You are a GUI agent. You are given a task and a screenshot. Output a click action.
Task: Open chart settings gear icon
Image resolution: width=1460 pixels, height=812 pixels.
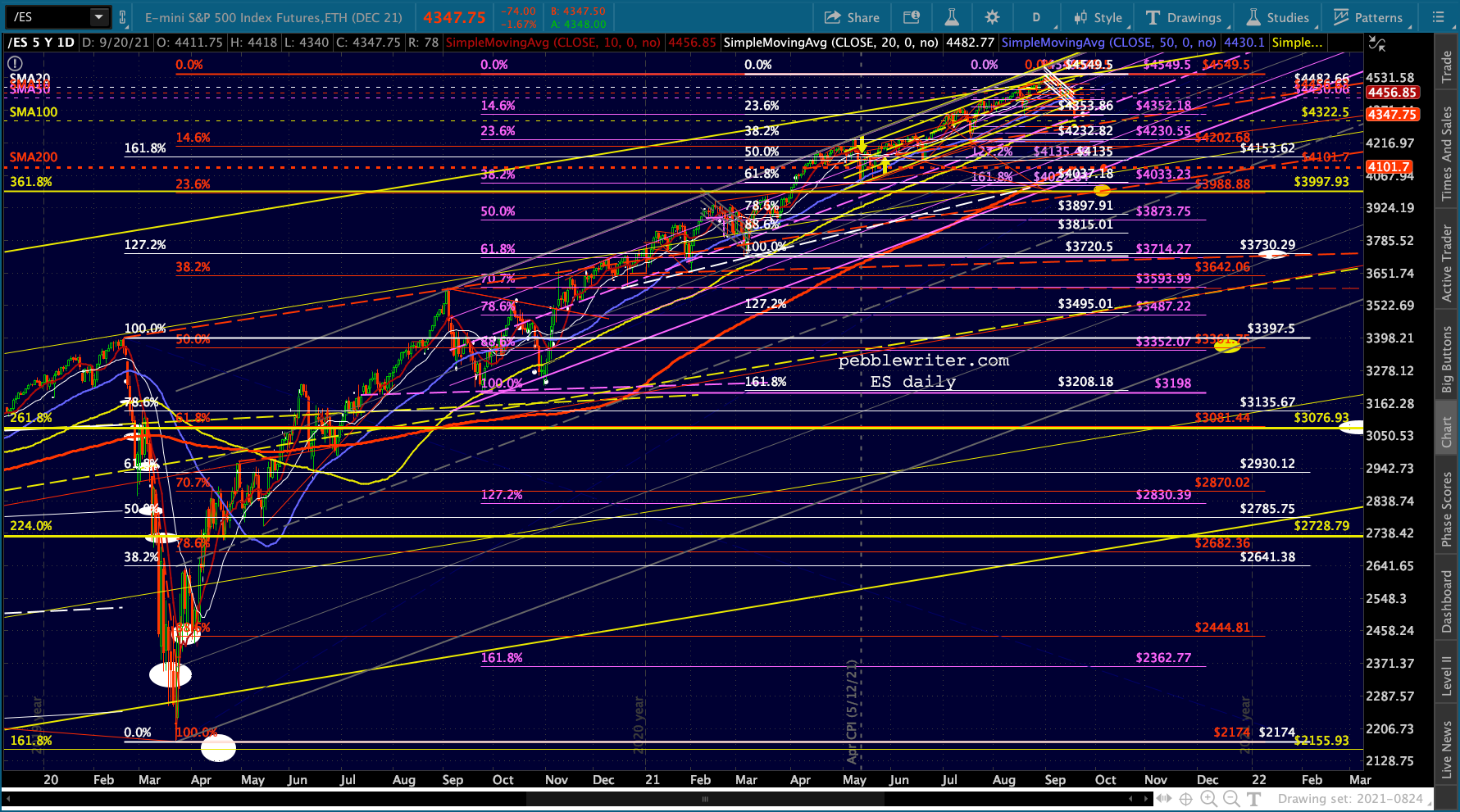pyautogui.click(x=992, y=17)
